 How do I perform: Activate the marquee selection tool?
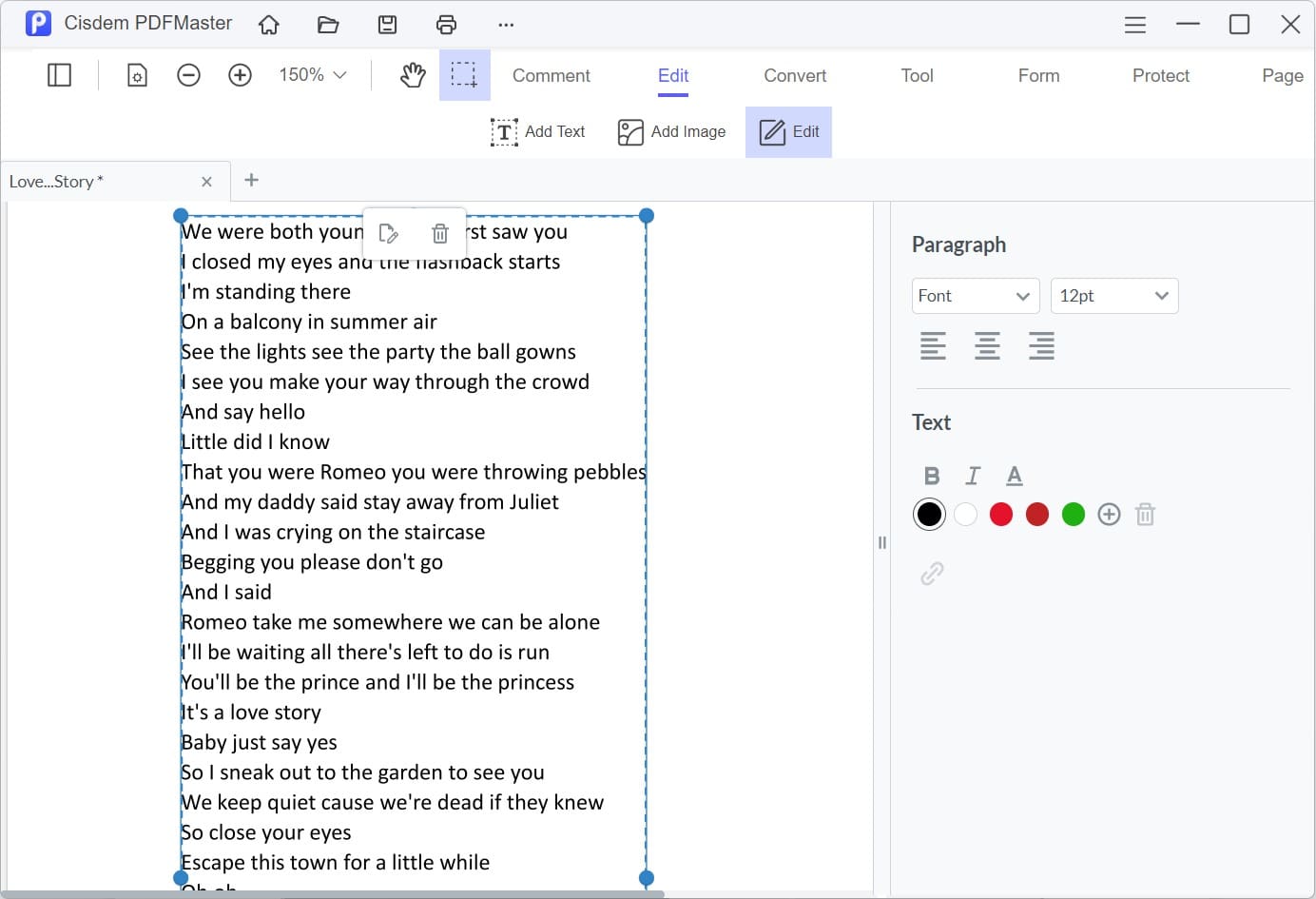click(x=464, y=75)
